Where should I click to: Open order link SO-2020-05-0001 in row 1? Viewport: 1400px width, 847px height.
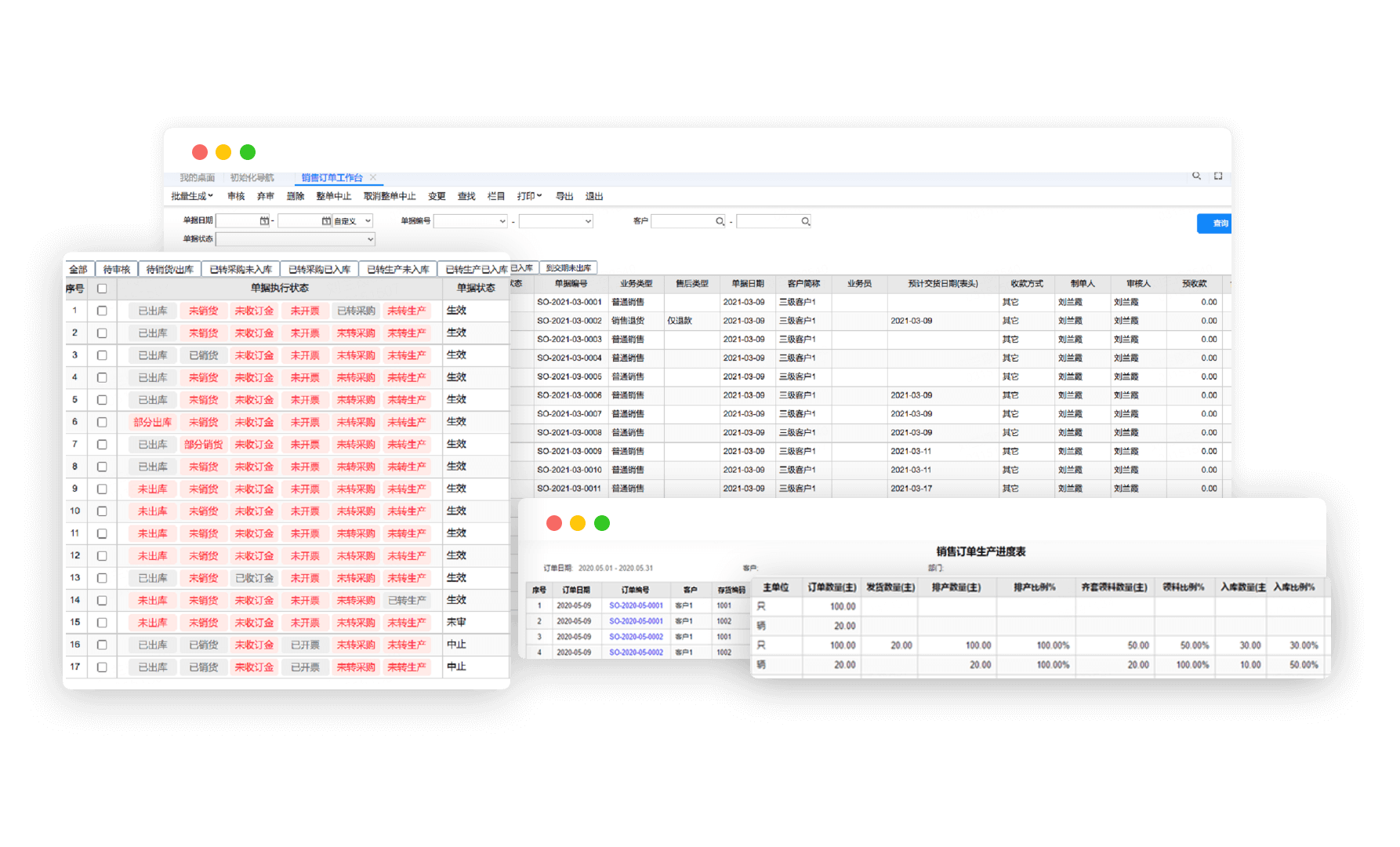pyautogui.click(x=636, y=605)
